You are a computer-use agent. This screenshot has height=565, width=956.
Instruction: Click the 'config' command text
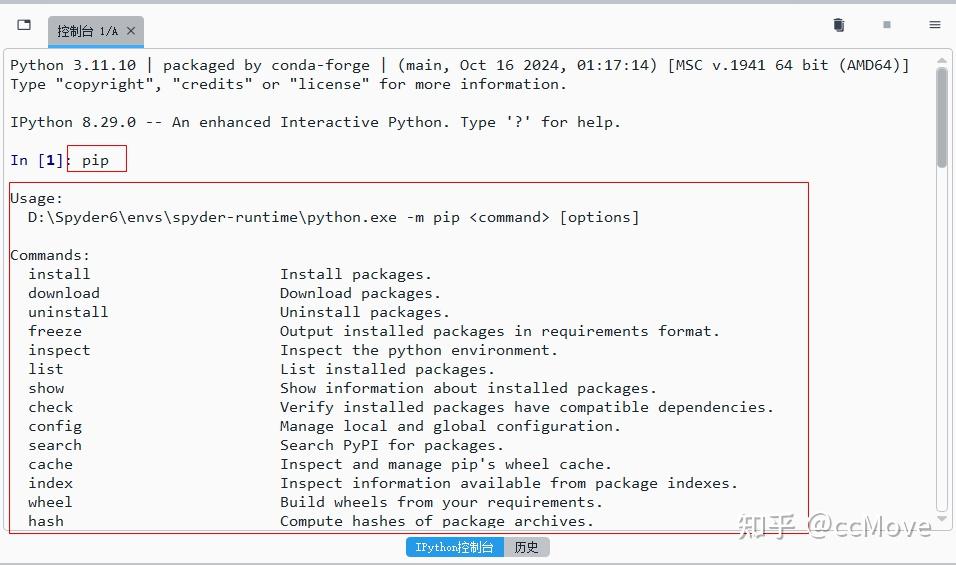pyautogui.click(x=55, y=426)
